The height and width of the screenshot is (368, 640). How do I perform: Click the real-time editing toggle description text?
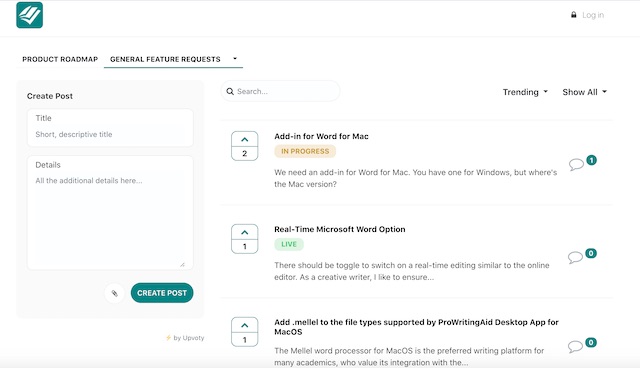tap(412, 271)
